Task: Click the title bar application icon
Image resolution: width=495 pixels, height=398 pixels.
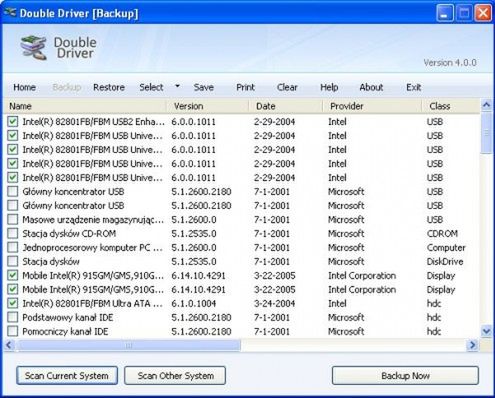Action: tap(10, 13)
